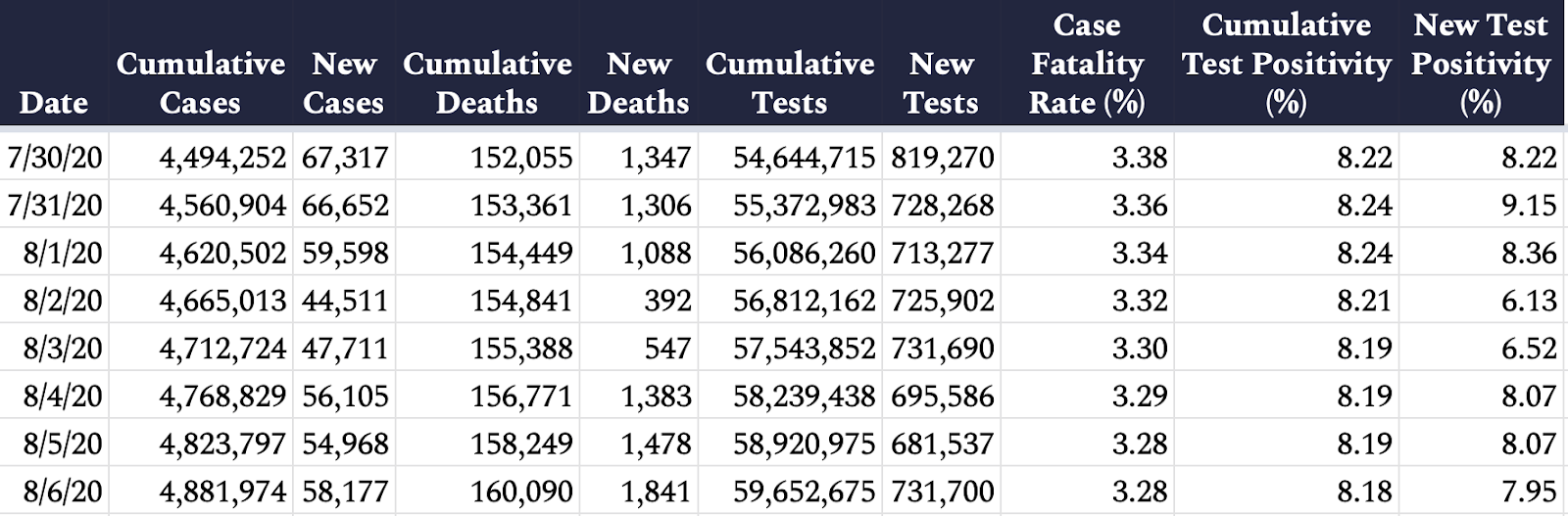1568x516 pixels.
Task: Click the Case Fatality Rate (%) header
Action: tap(1087, 63)
